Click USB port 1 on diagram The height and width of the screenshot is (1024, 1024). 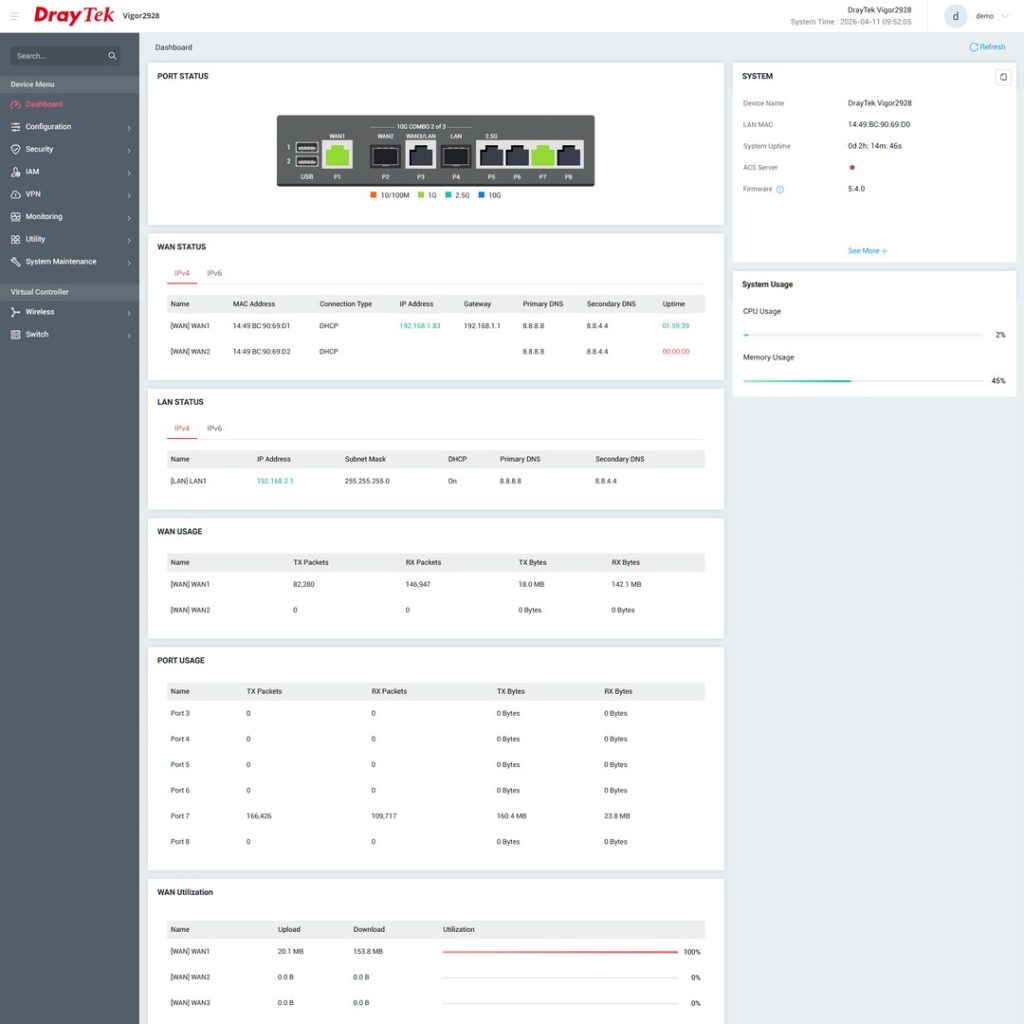307,148
